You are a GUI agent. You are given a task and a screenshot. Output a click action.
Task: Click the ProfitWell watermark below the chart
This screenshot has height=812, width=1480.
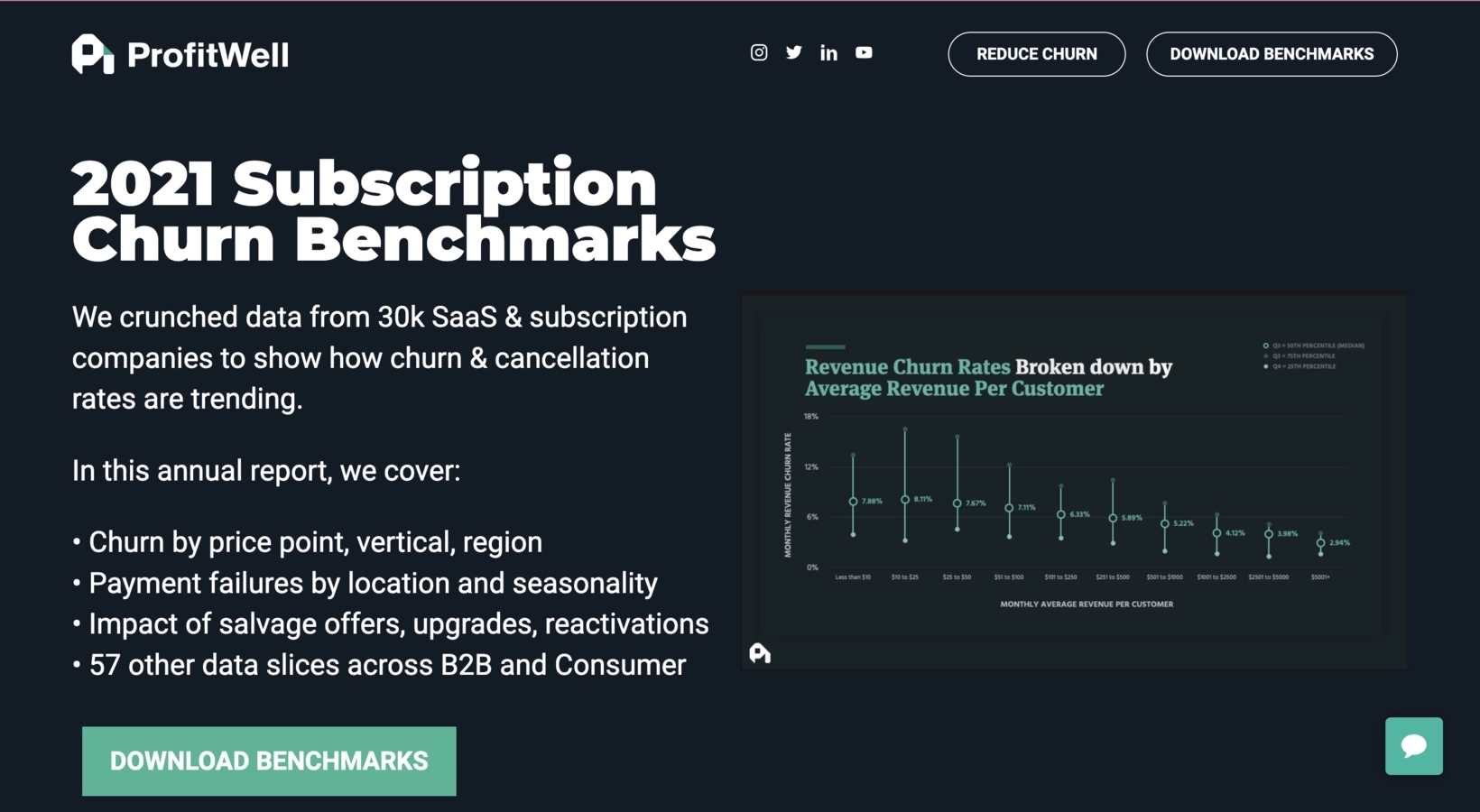[x=761, y=653]
